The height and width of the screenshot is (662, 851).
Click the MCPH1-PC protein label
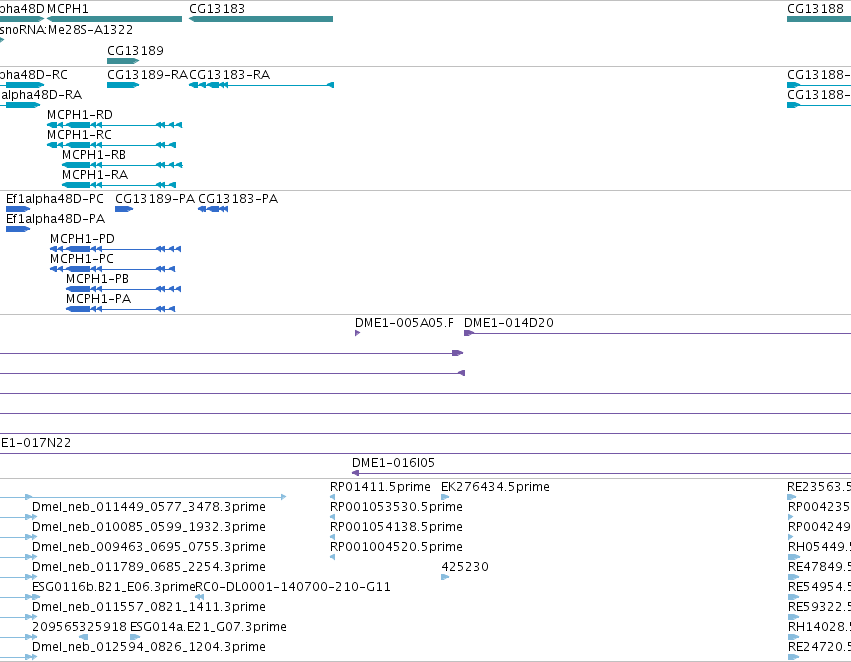click(x=81, y=259)
